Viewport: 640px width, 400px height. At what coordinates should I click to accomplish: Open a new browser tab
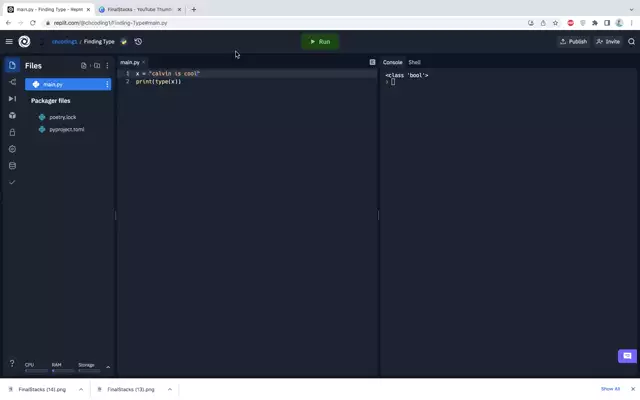click(x=194, y=9)
